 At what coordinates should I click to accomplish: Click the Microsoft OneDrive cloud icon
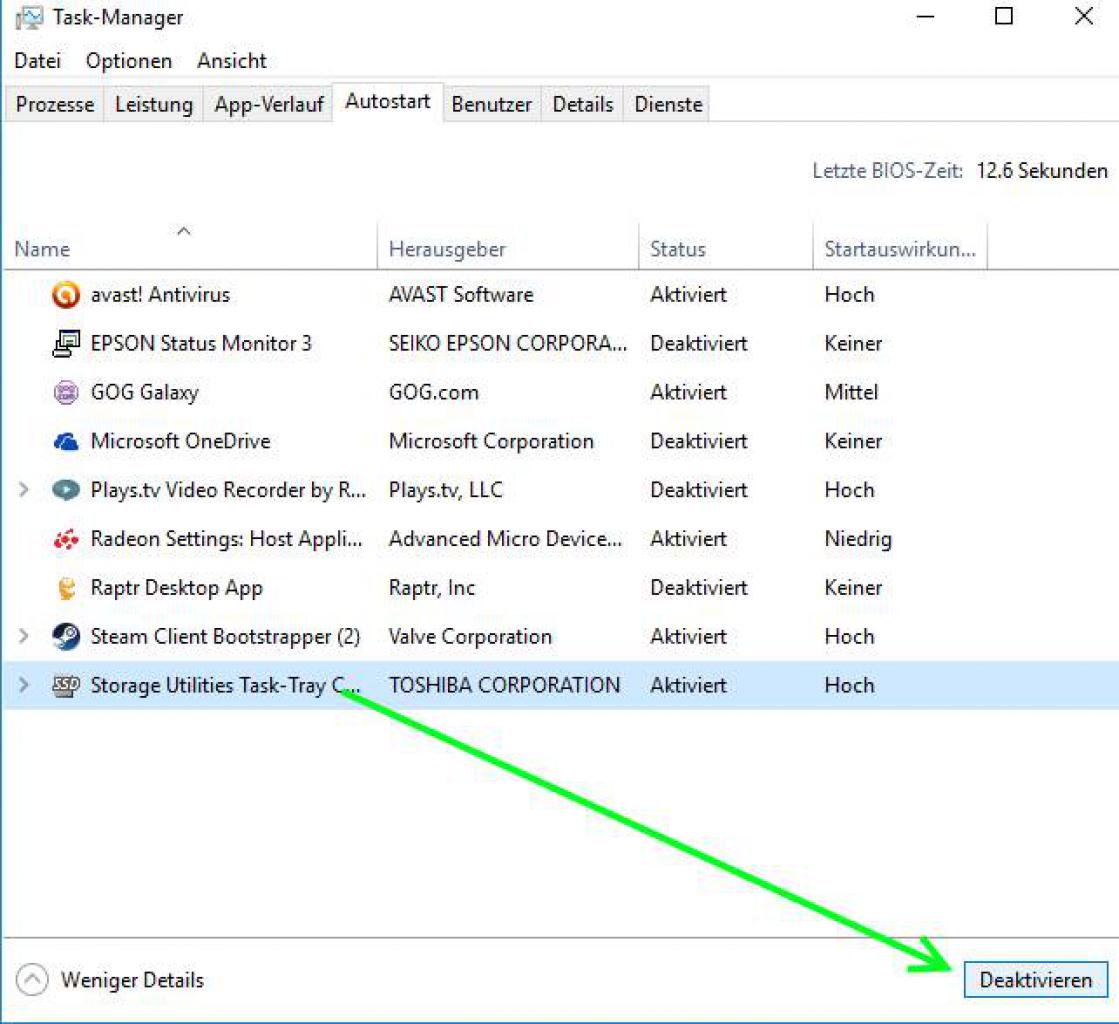click(66, 442)
